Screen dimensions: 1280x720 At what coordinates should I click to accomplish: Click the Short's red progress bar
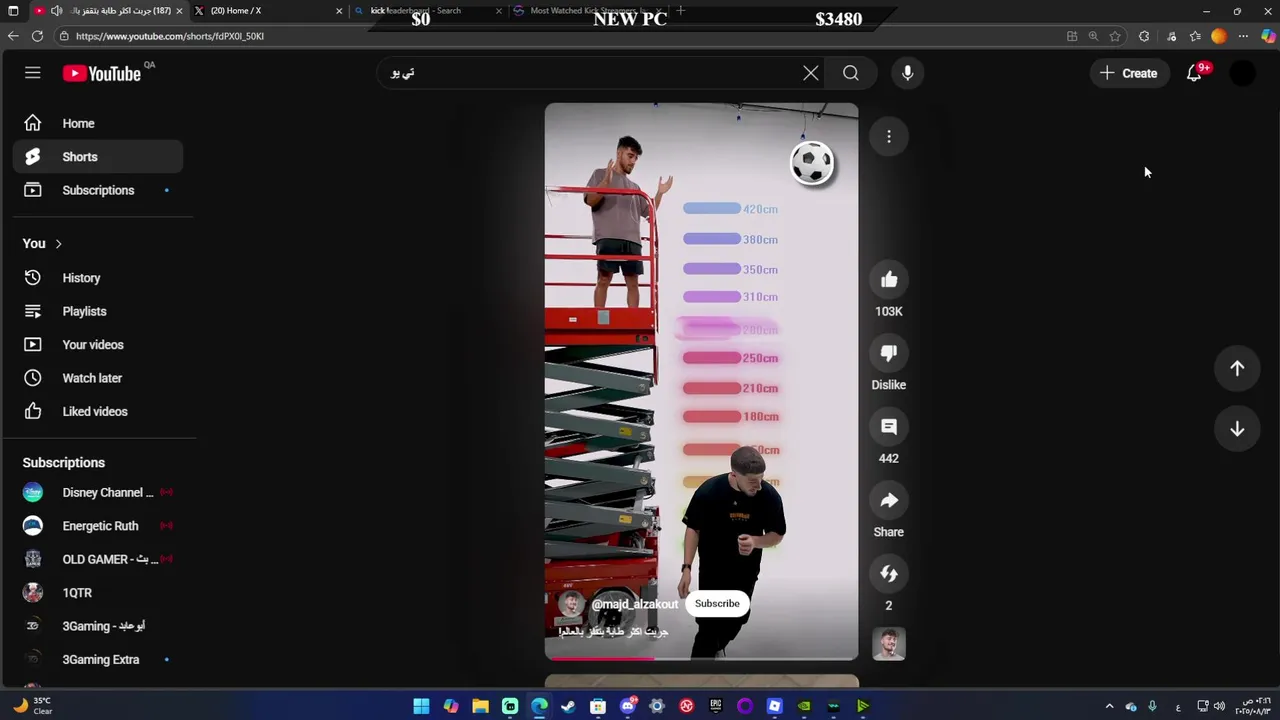[x=701, y=658]
